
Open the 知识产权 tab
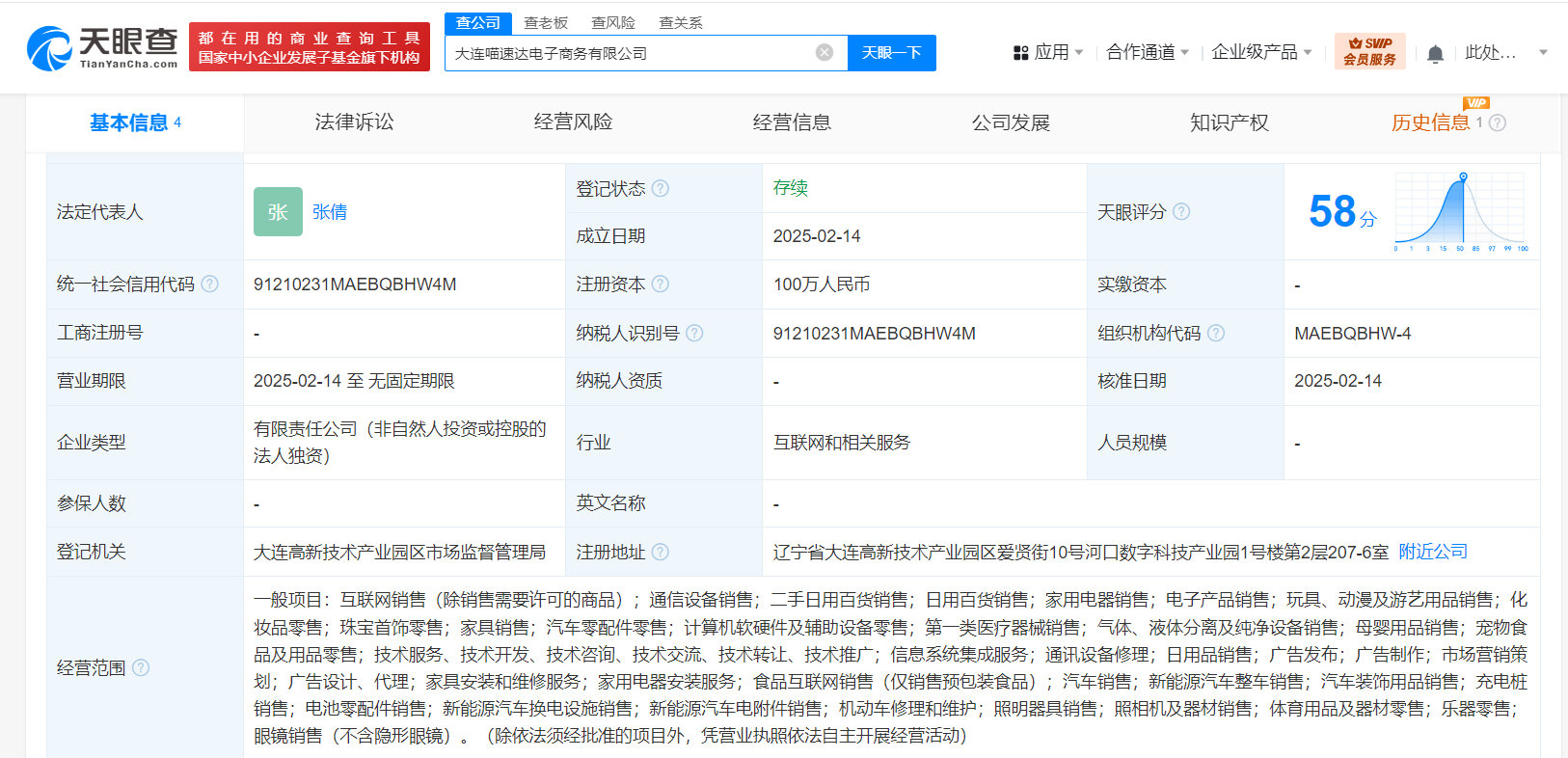click(x=1230, y=122)
